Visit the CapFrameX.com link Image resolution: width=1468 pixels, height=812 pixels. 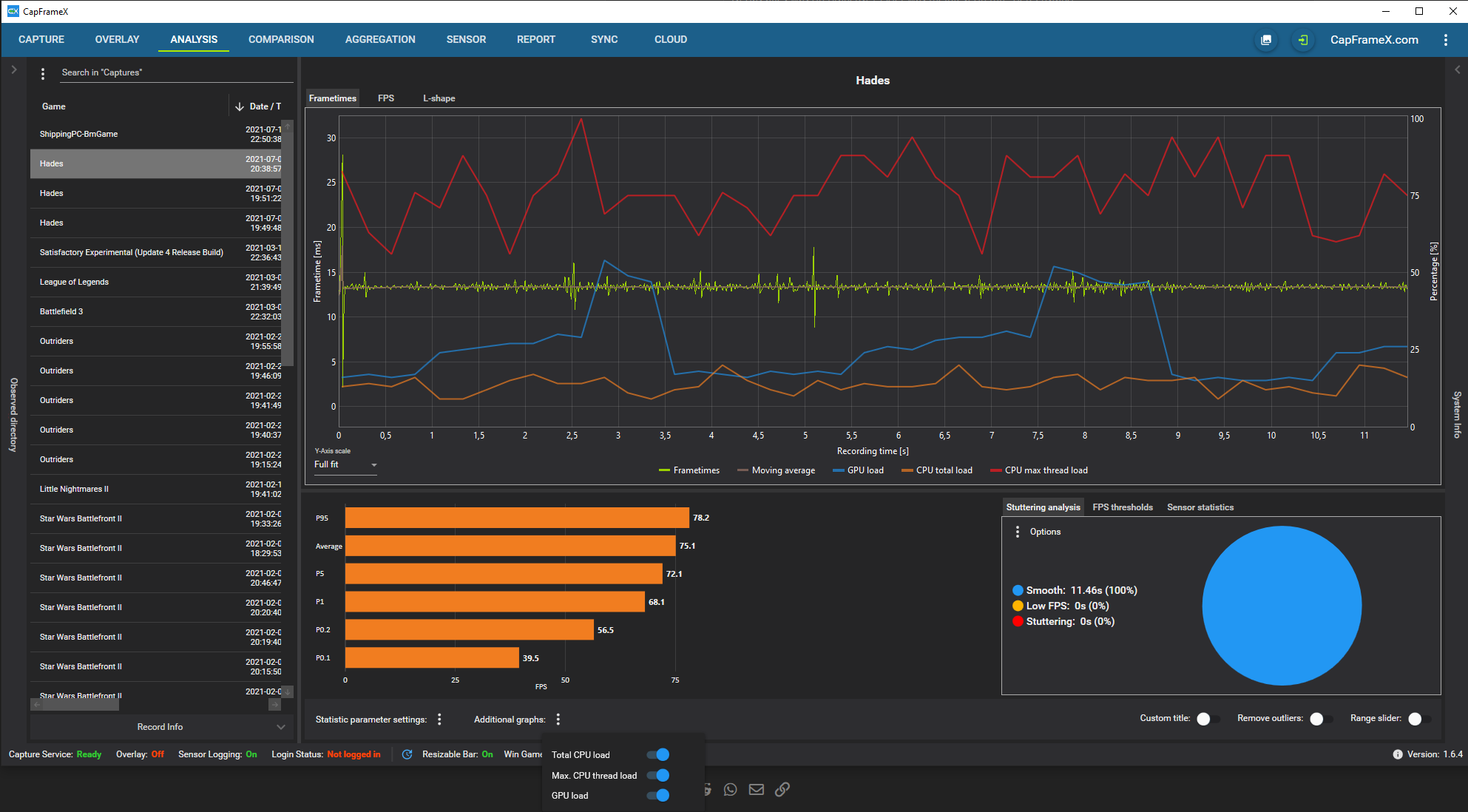[x=1373, y=40]
